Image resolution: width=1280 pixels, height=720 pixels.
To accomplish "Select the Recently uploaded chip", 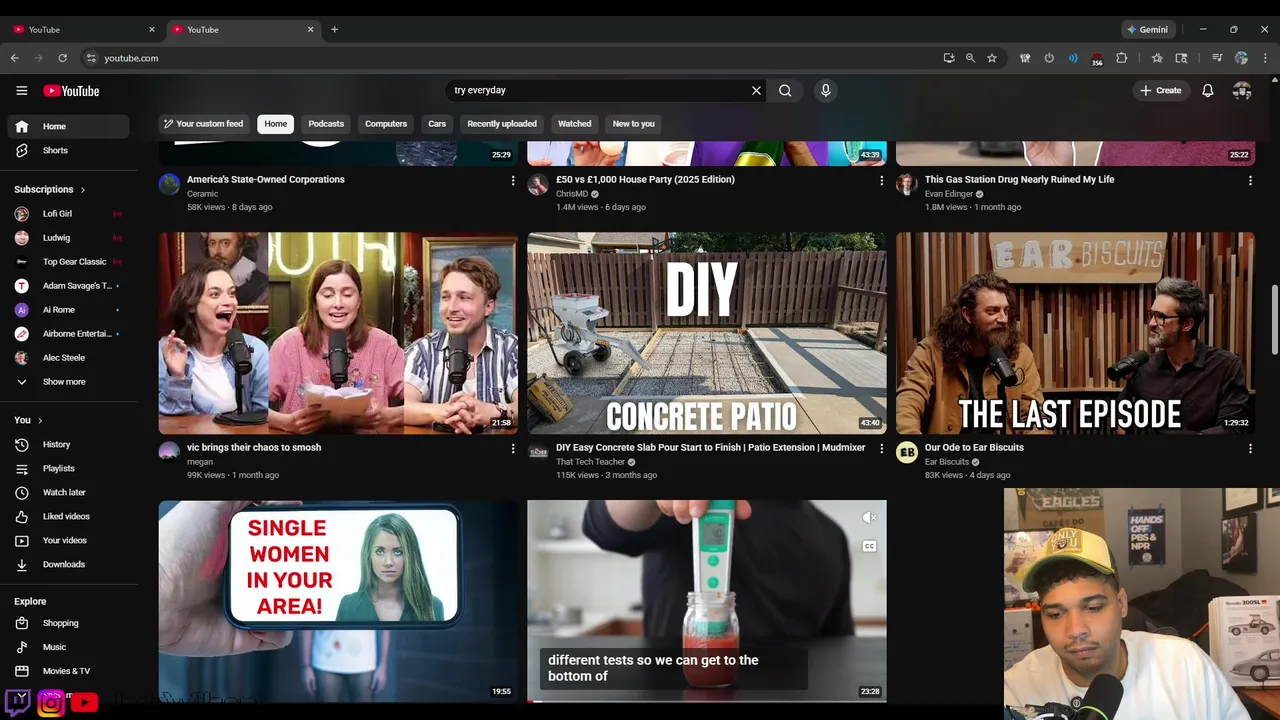I will [x=502, y=124].
